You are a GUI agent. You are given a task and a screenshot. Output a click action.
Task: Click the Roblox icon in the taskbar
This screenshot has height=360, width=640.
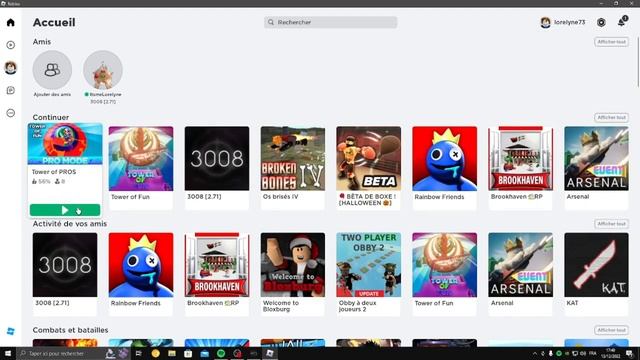(x=270, y=353)
